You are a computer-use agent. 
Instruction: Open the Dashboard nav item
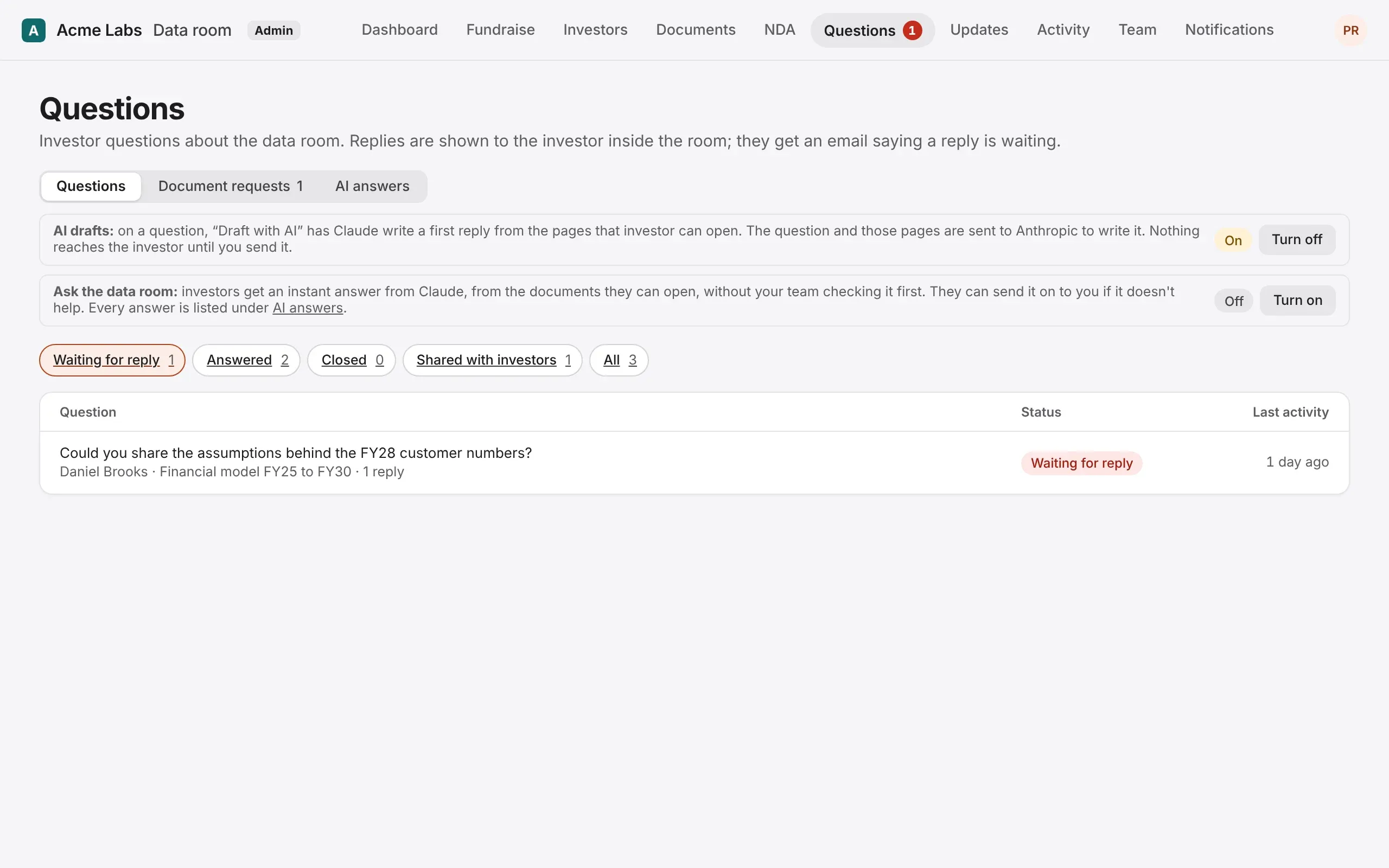(399, 30)
